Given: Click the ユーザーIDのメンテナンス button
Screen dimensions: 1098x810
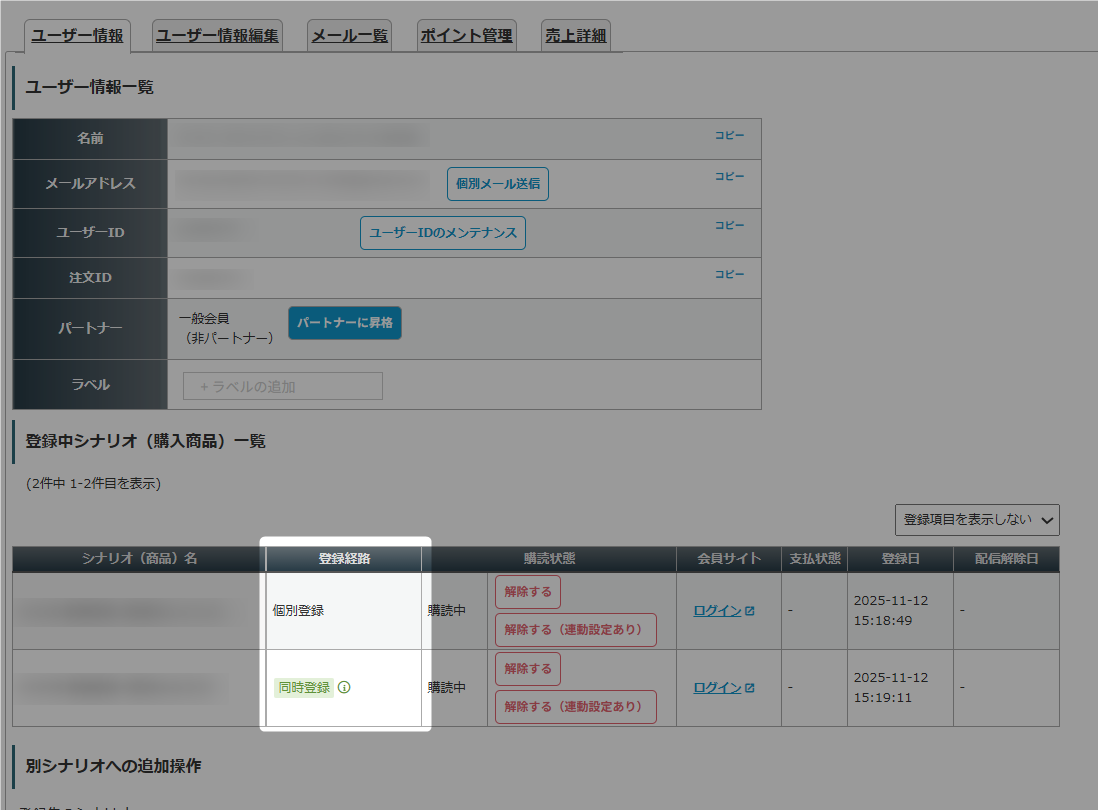Looking at the screenshot, I should (443, 232).
